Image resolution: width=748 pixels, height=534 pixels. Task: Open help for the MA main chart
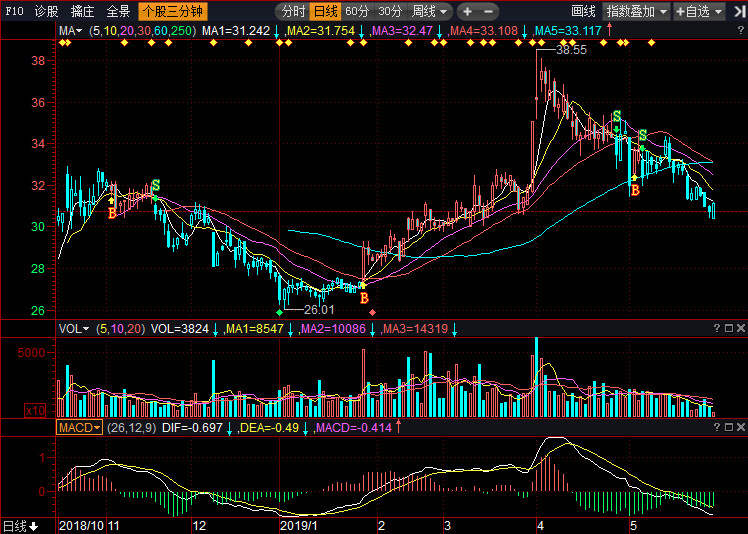click(740, 31)
